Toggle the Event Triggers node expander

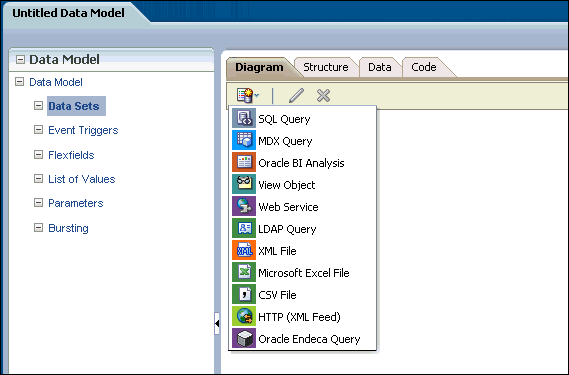coord(38,130)
